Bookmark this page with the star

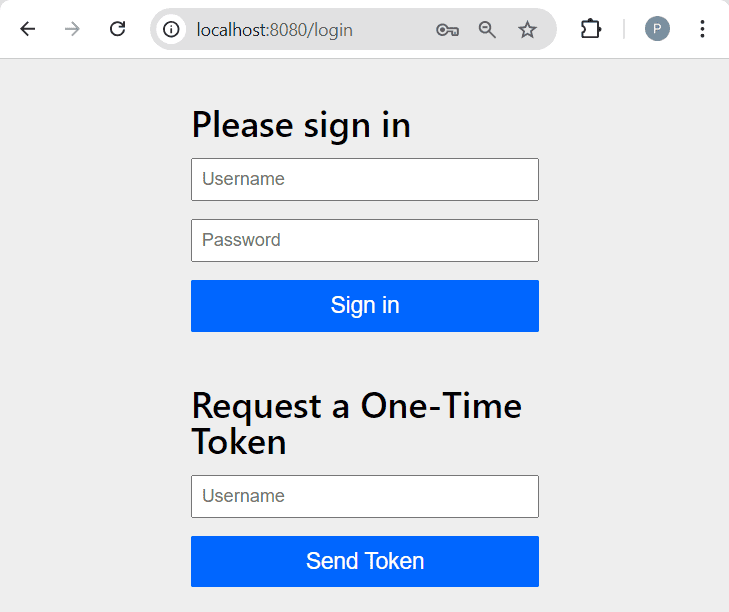point(527,30)
